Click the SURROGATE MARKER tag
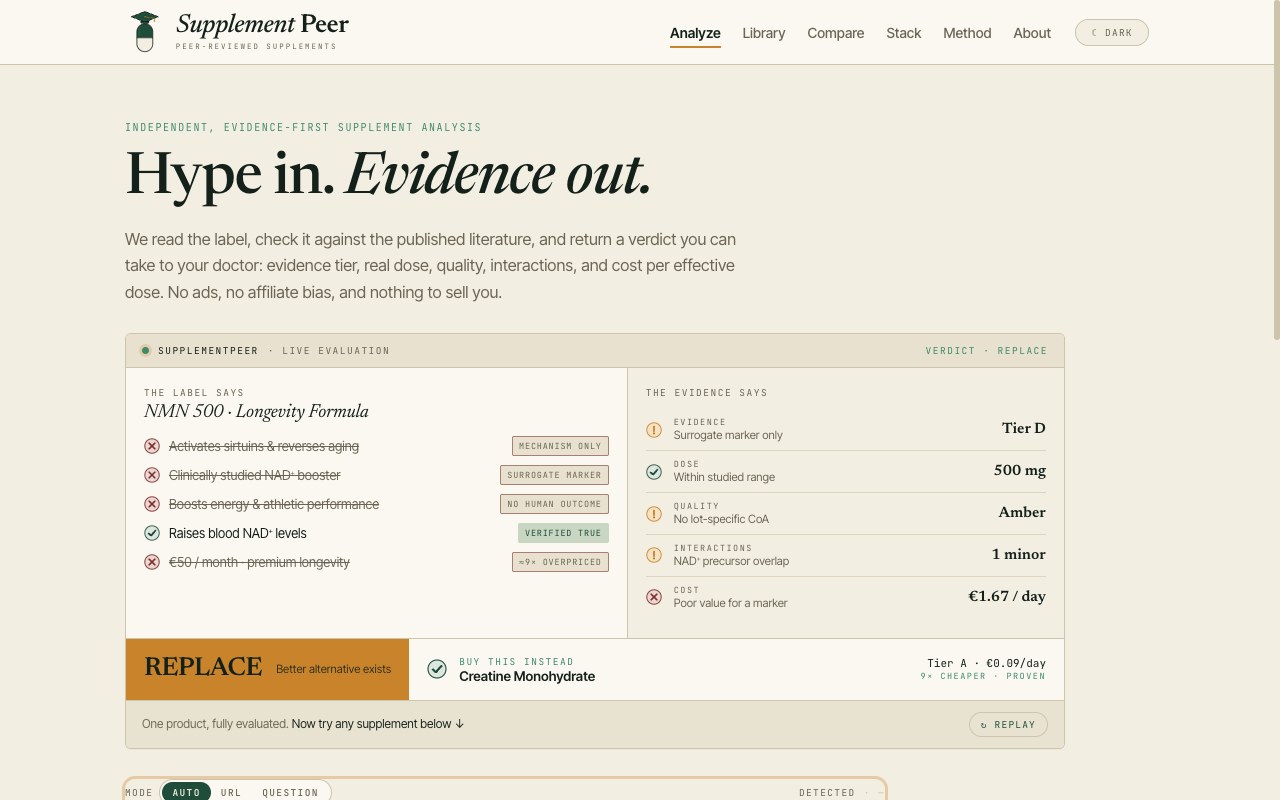 pyautogui.click(x=554, y=475)
